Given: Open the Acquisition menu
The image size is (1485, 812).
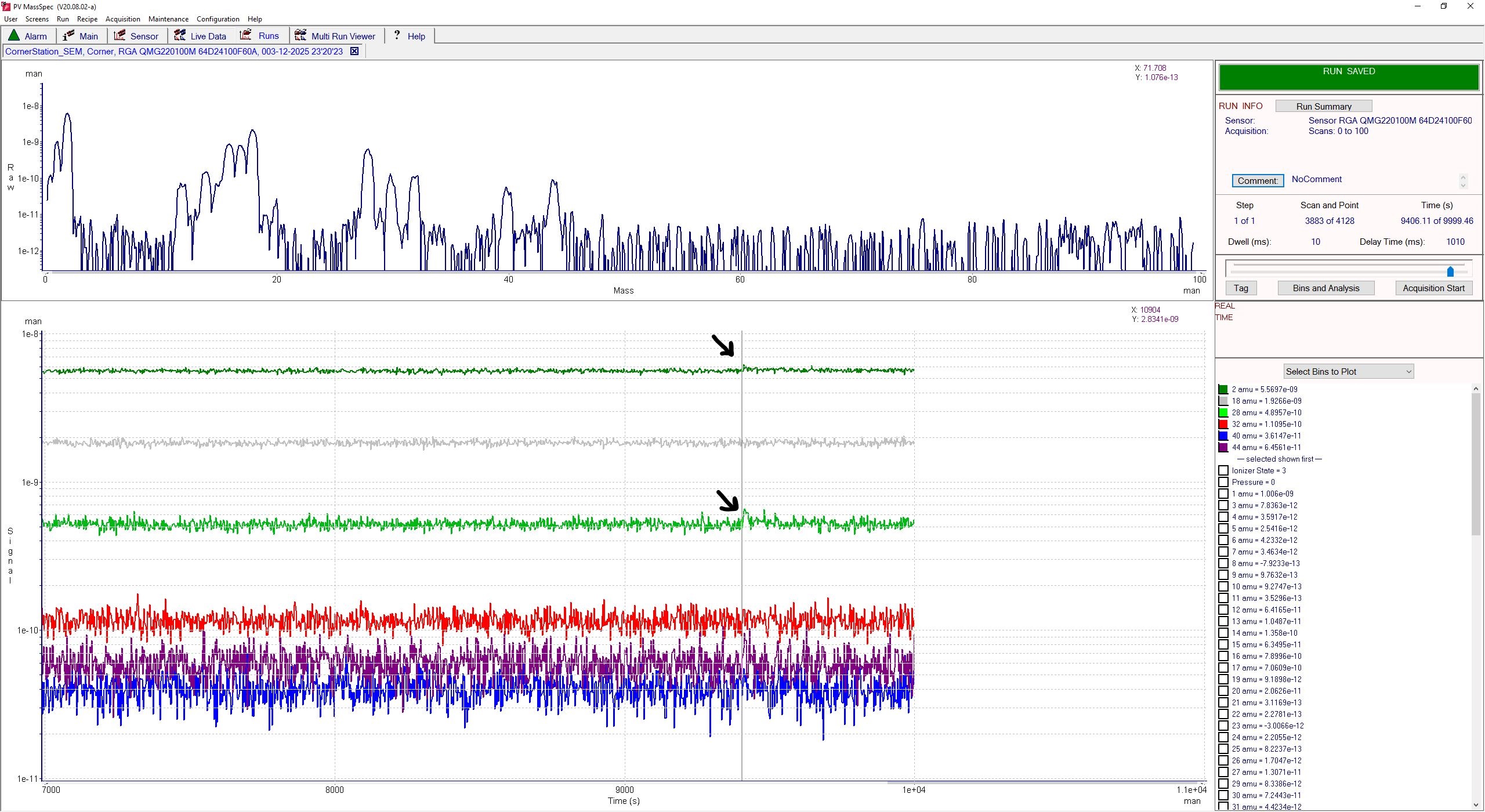Looking at the screenshot, I should (122, 19).
